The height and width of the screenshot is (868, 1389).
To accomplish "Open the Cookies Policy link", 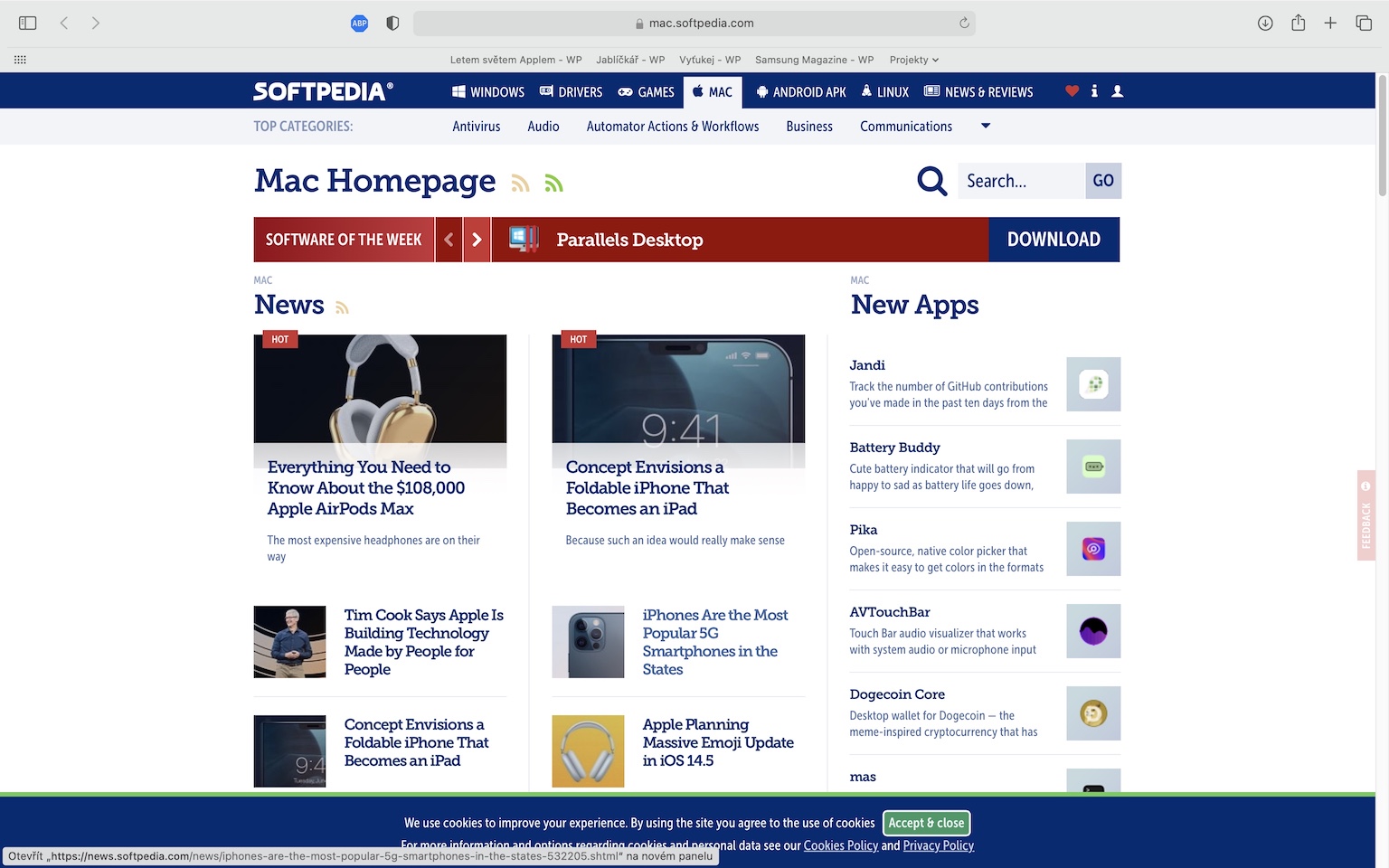I will [x=841, y=845].
